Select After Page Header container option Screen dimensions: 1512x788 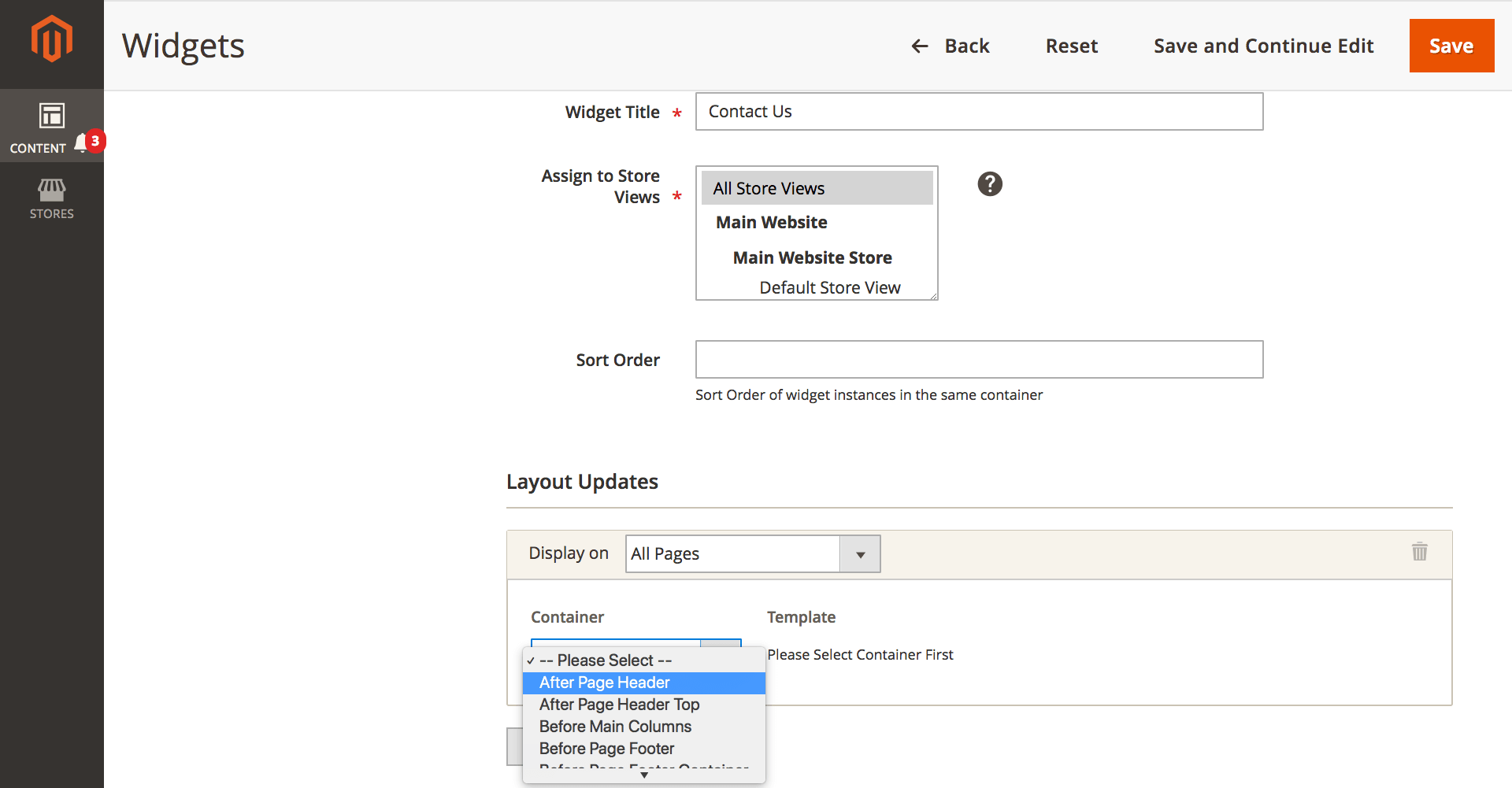click(604, 683)
